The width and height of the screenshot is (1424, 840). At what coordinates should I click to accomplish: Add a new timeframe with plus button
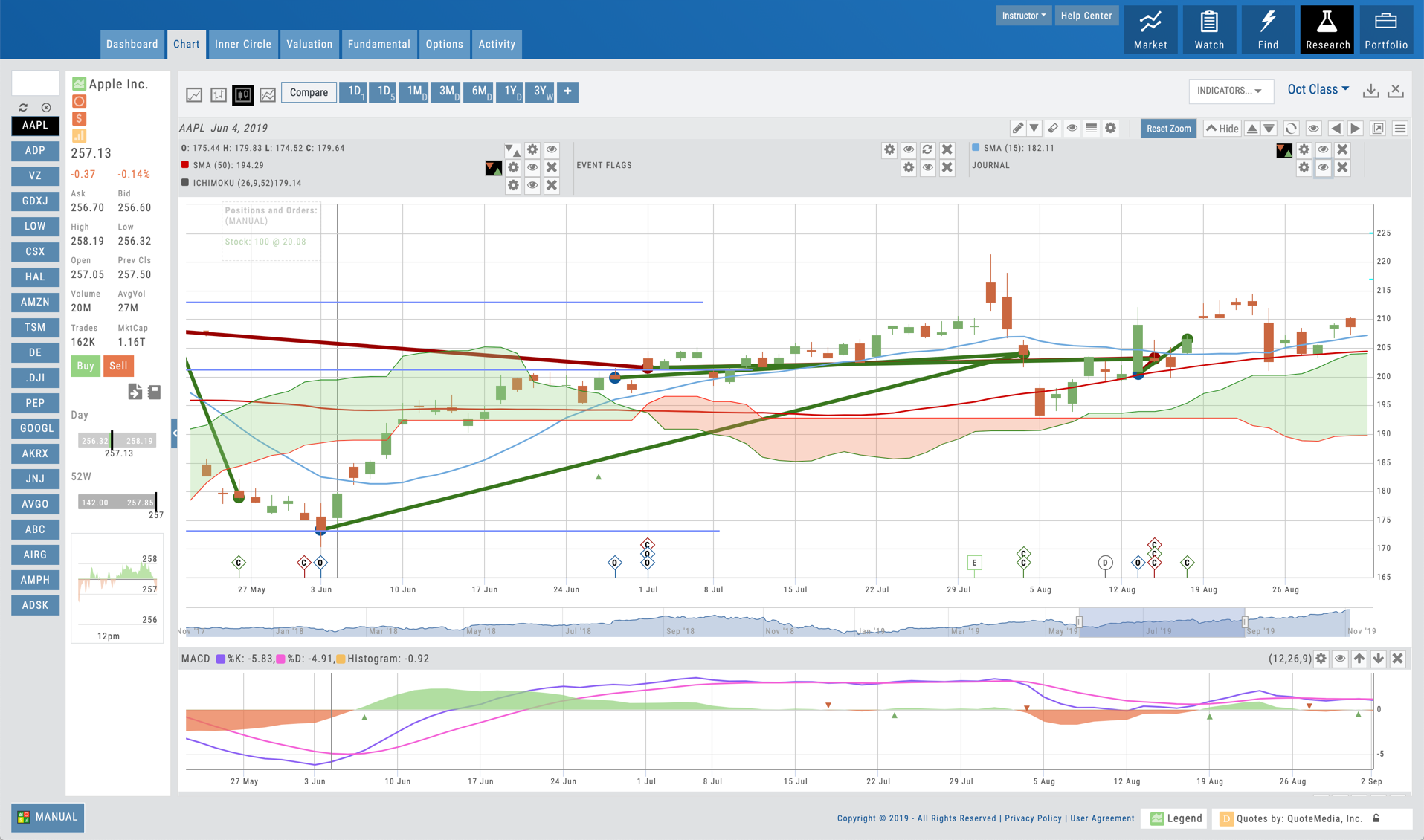point(567,91)
